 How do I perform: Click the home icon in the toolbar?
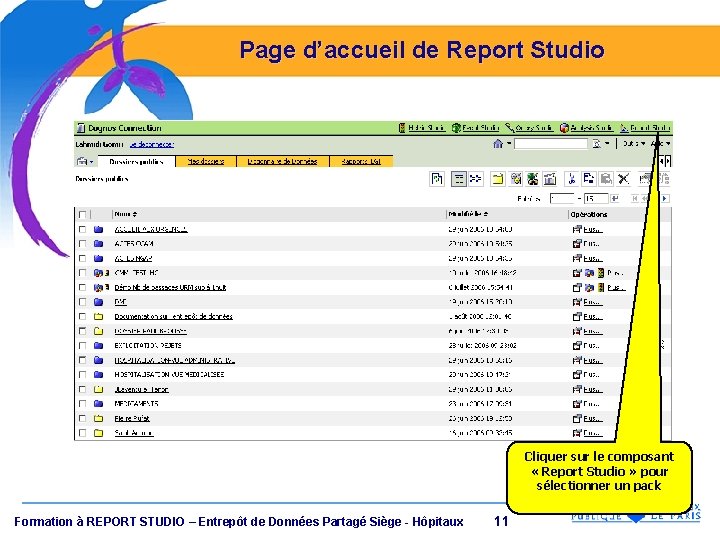pos(498,144)
